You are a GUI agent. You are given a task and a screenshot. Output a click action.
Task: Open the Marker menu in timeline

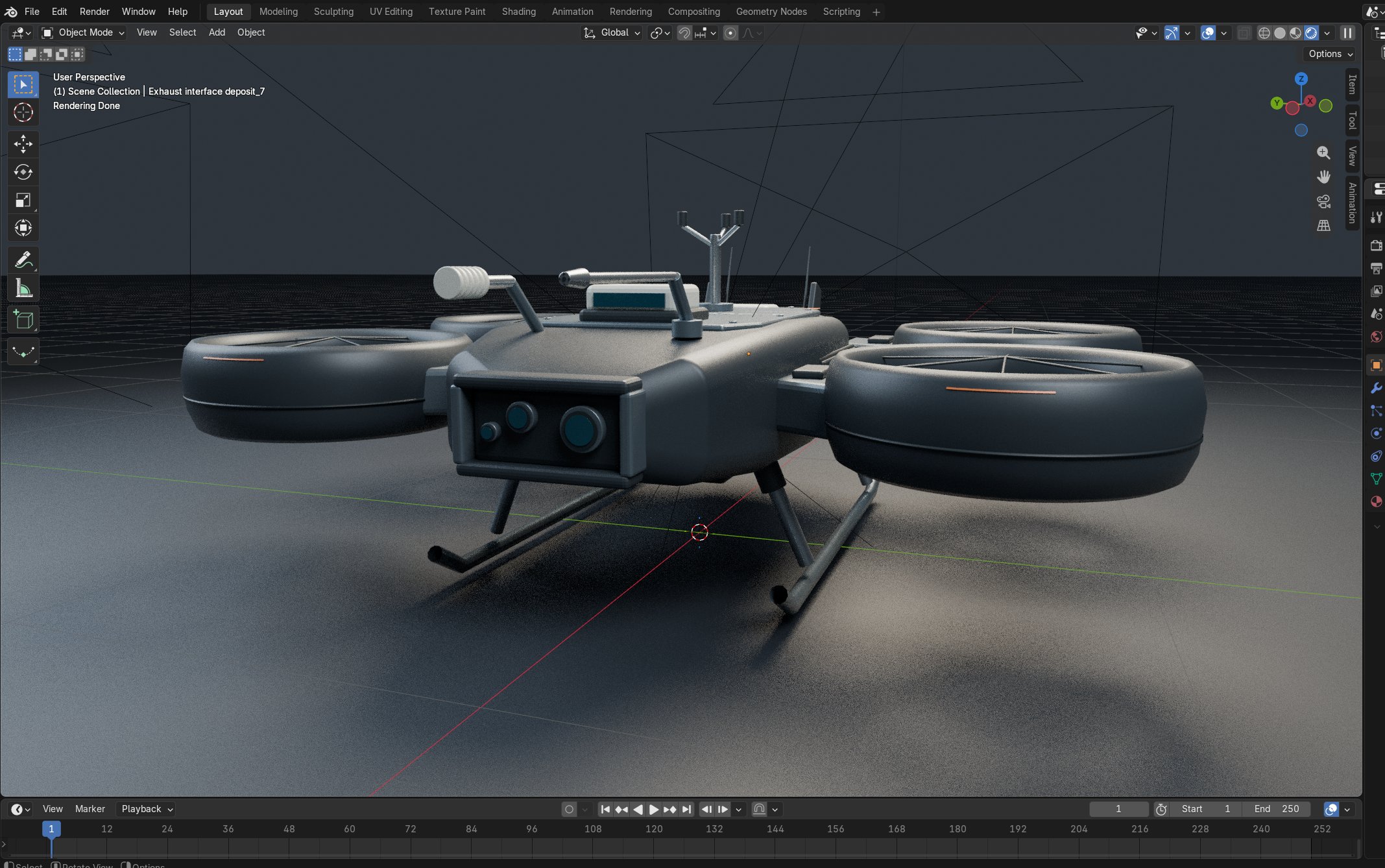[90, 809]
